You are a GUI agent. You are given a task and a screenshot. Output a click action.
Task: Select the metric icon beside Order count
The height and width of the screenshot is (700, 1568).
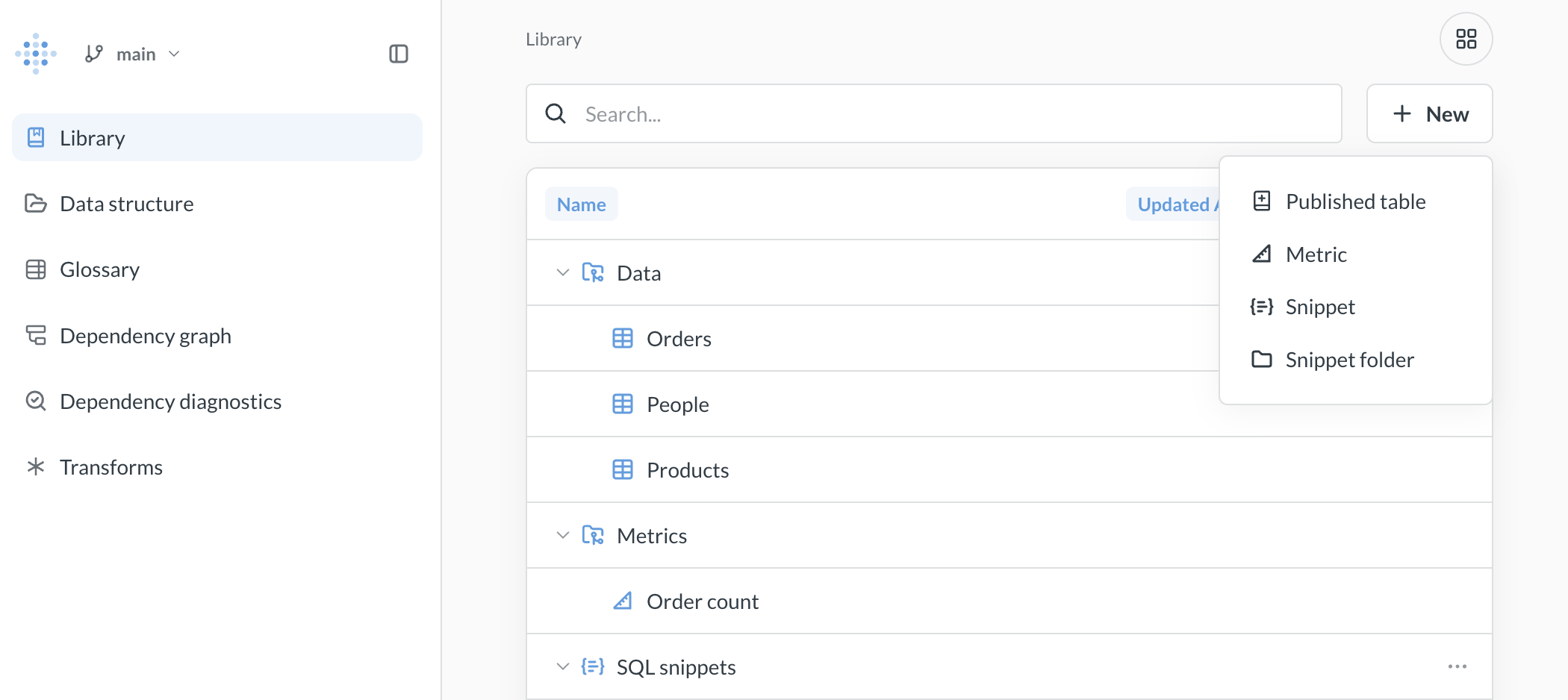[623, 601]
